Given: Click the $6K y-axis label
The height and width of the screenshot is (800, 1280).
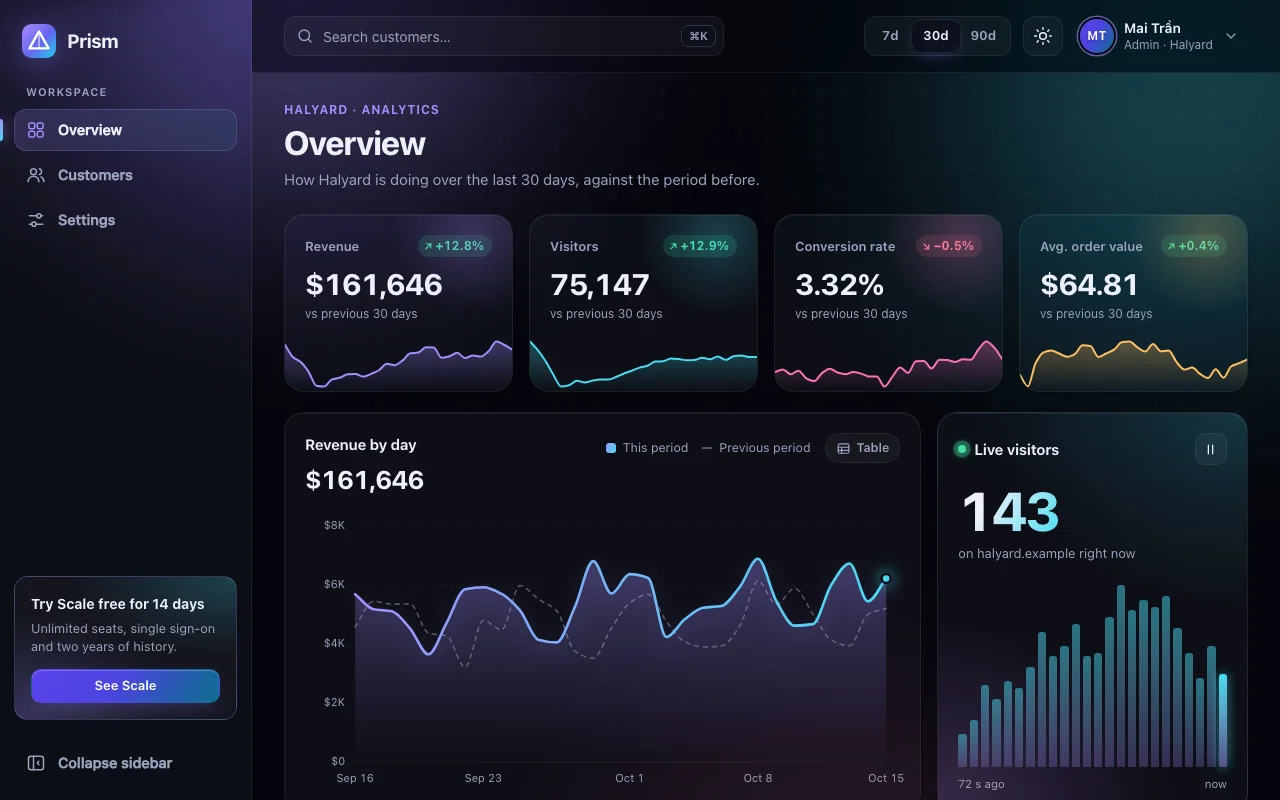Looking at the screenshot, I should point(334,584).
